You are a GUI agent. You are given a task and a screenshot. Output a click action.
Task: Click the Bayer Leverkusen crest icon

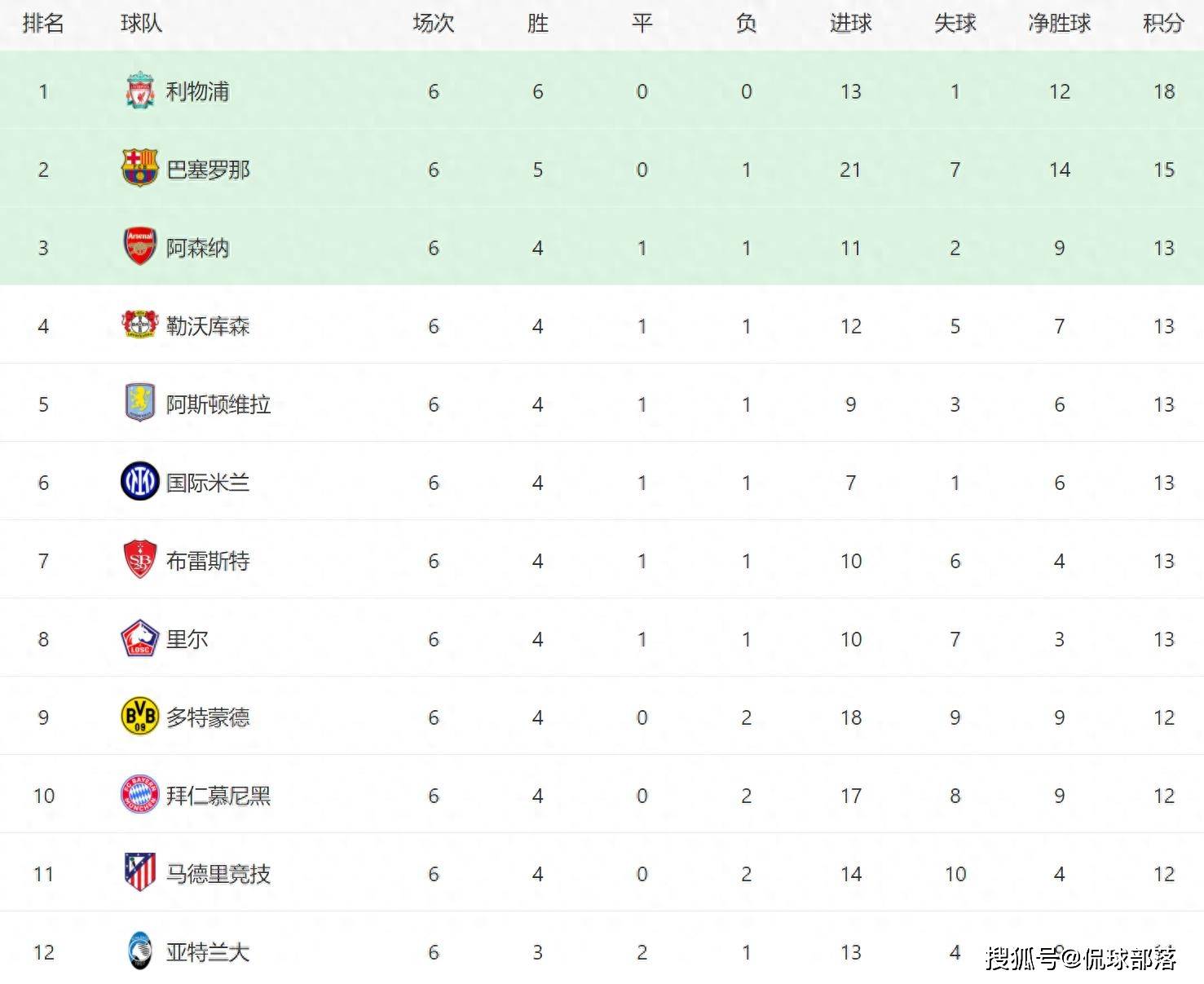[139, 325]
